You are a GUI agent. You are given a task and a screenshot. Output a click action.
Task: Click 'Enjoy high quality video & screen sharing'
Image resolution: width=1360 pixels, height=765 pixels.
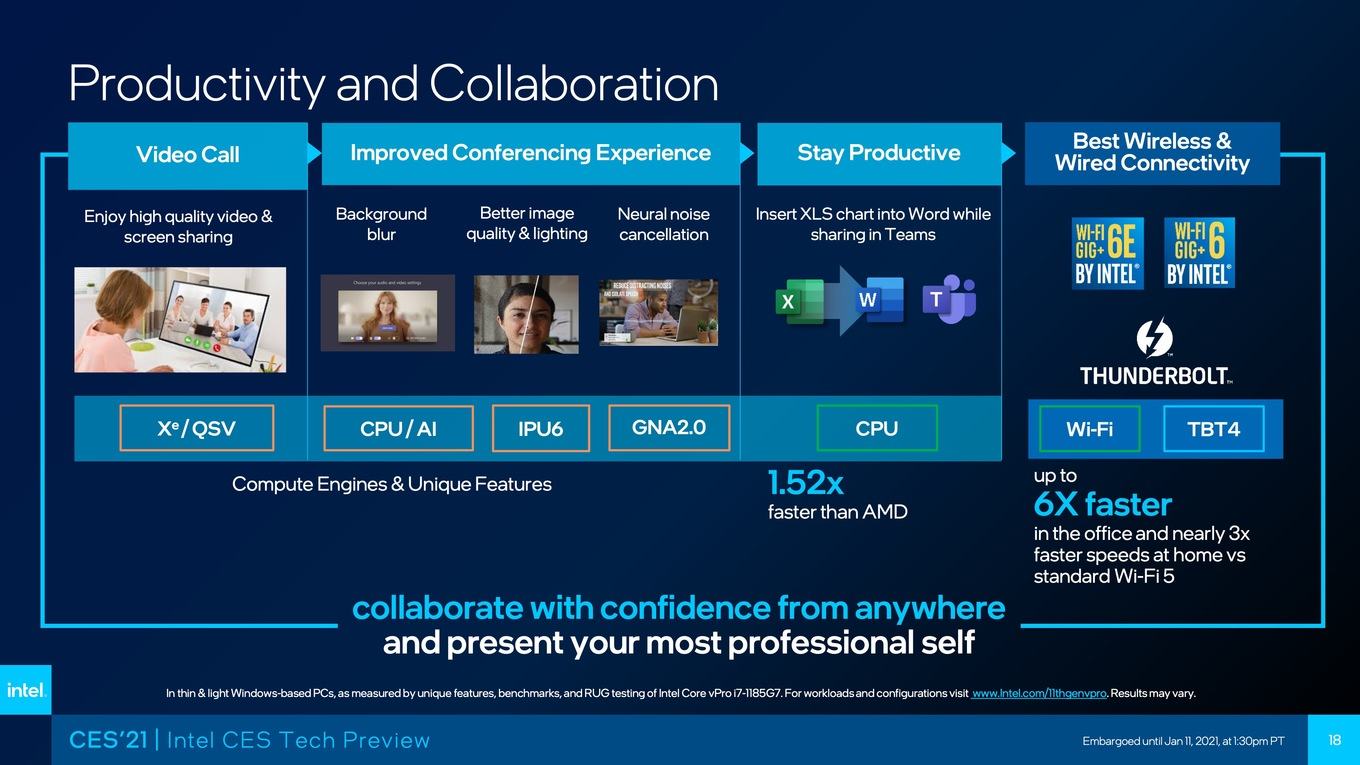pyautogui.click(x=178, y=226)
